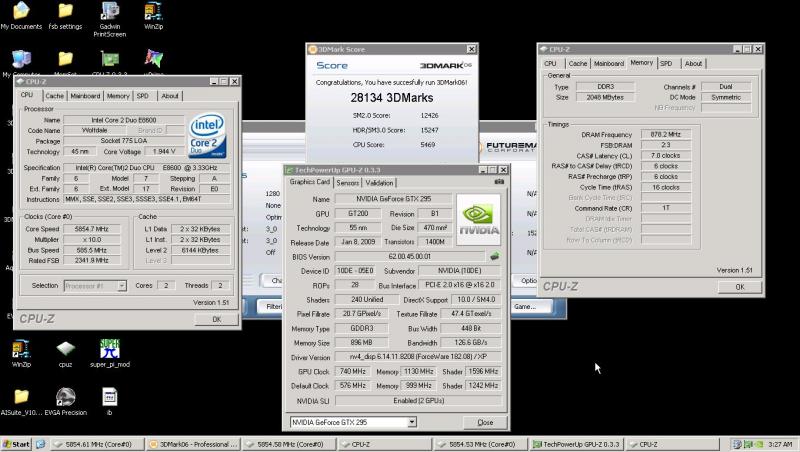800x452 pixels.
Task: Switch to Mainboard tab in right CPU-Z
Action: (609, 64)
